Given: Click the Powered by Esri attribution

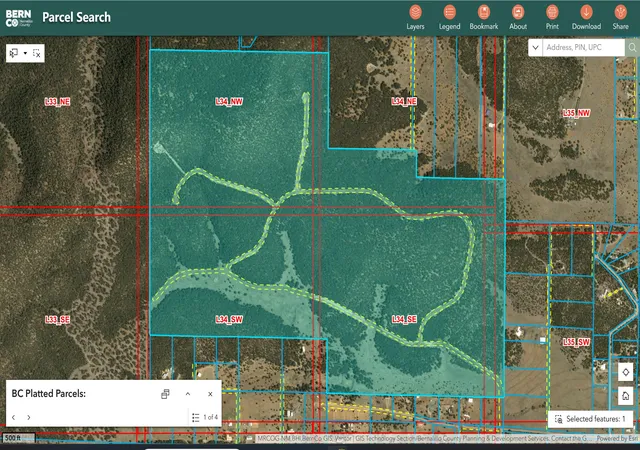Looking at the screenshot, I should click(x=617, y=439).
